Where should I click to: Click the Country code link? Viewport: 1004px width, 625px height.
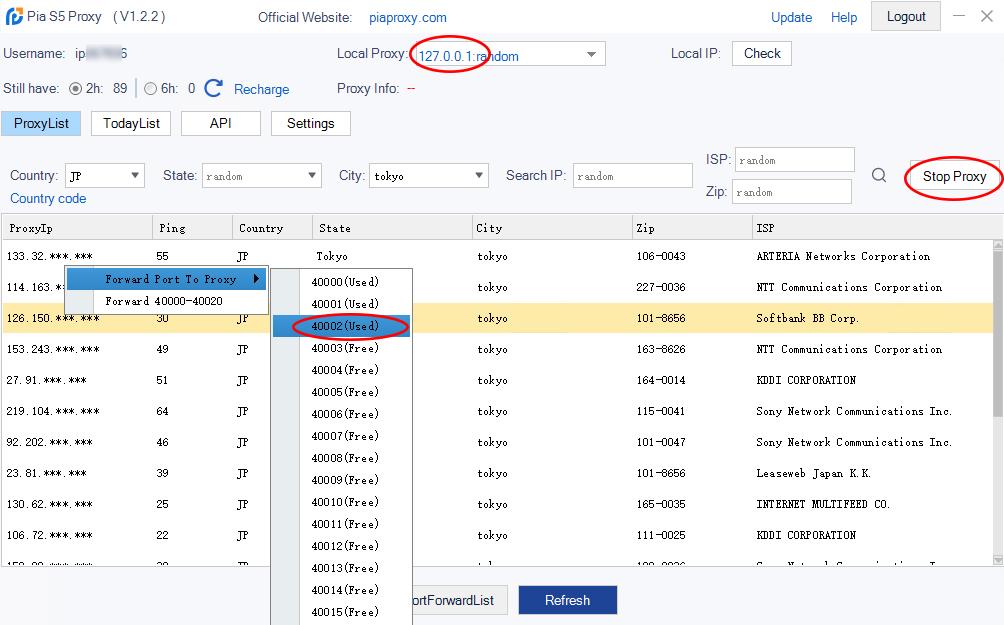point(48,198)
